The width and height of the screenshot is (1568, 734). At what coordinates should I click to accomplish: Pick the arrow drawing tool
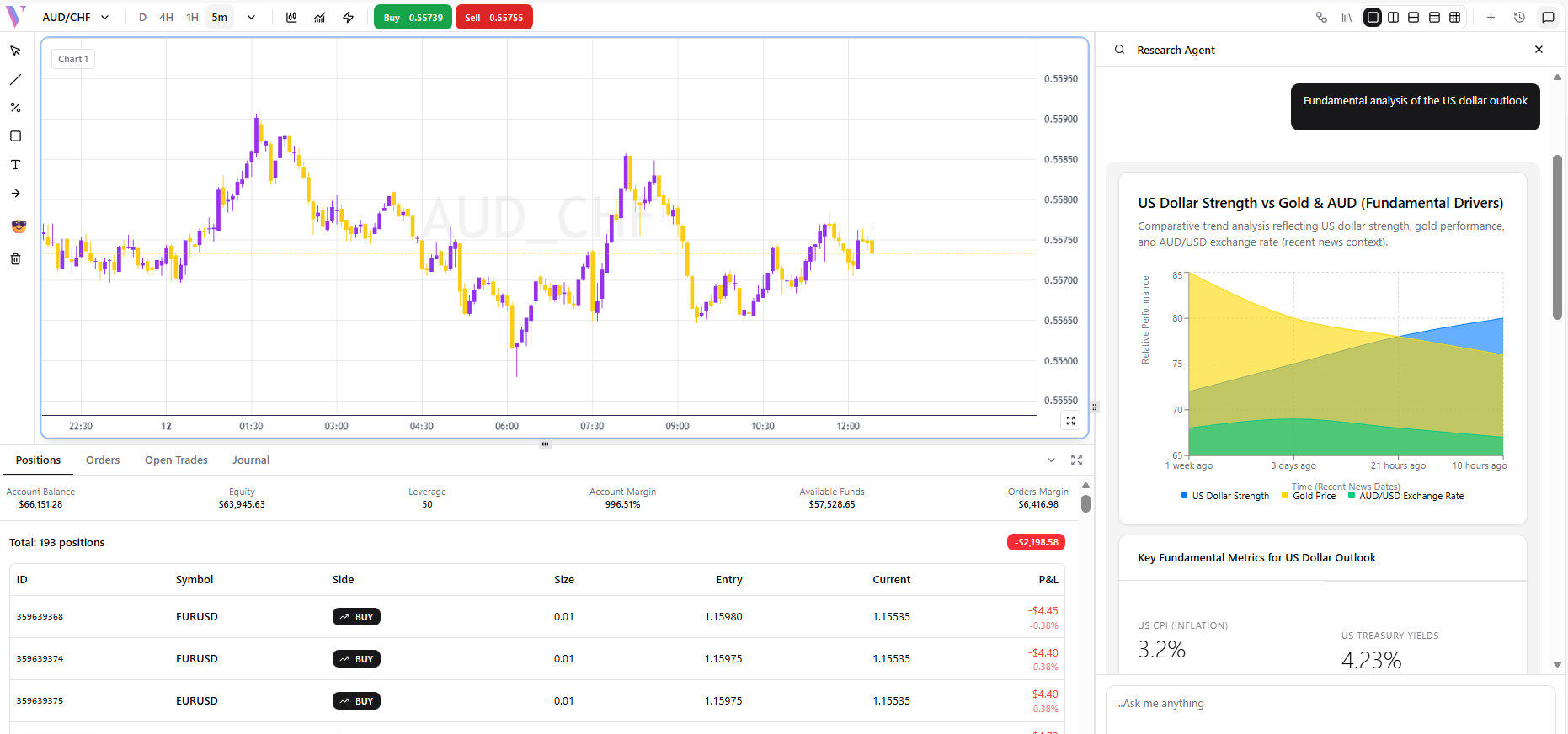(15, 194)
